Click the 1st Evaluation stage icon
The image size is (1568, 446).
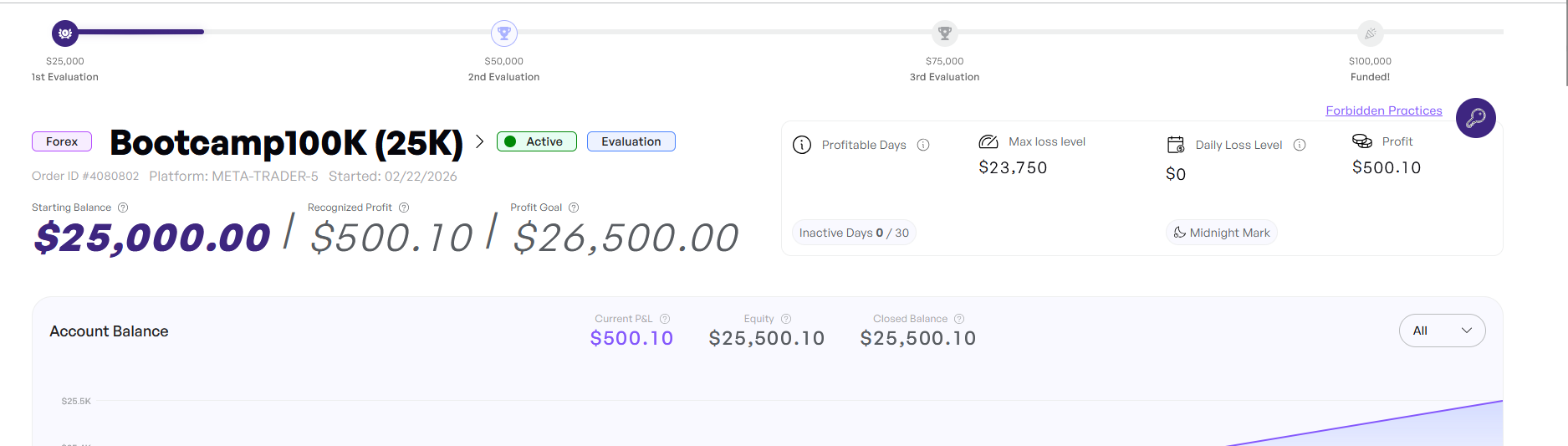point(65,33)
